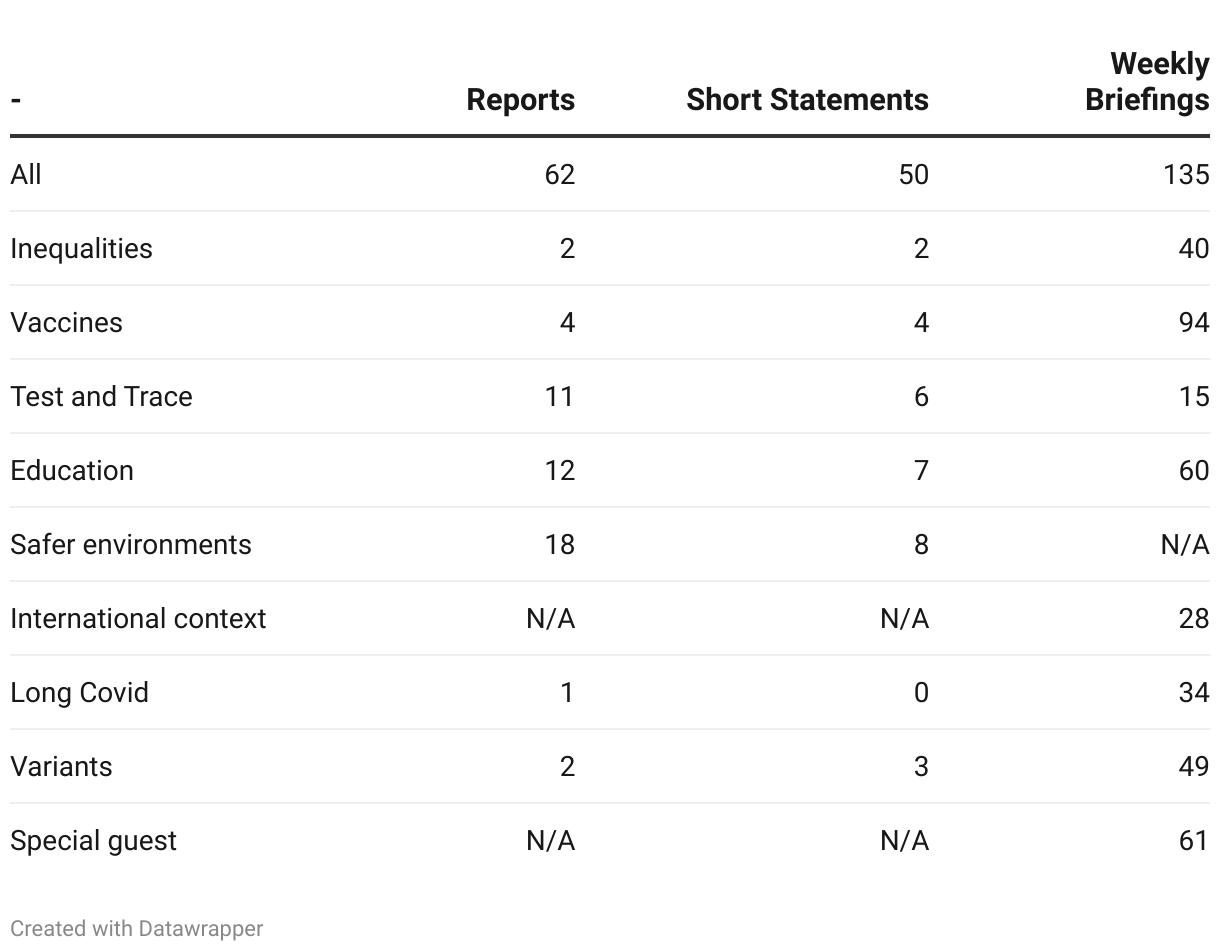Click the Long Covid row label
The width and height of the screenshot is (1220, 952).
coord(79,693)
